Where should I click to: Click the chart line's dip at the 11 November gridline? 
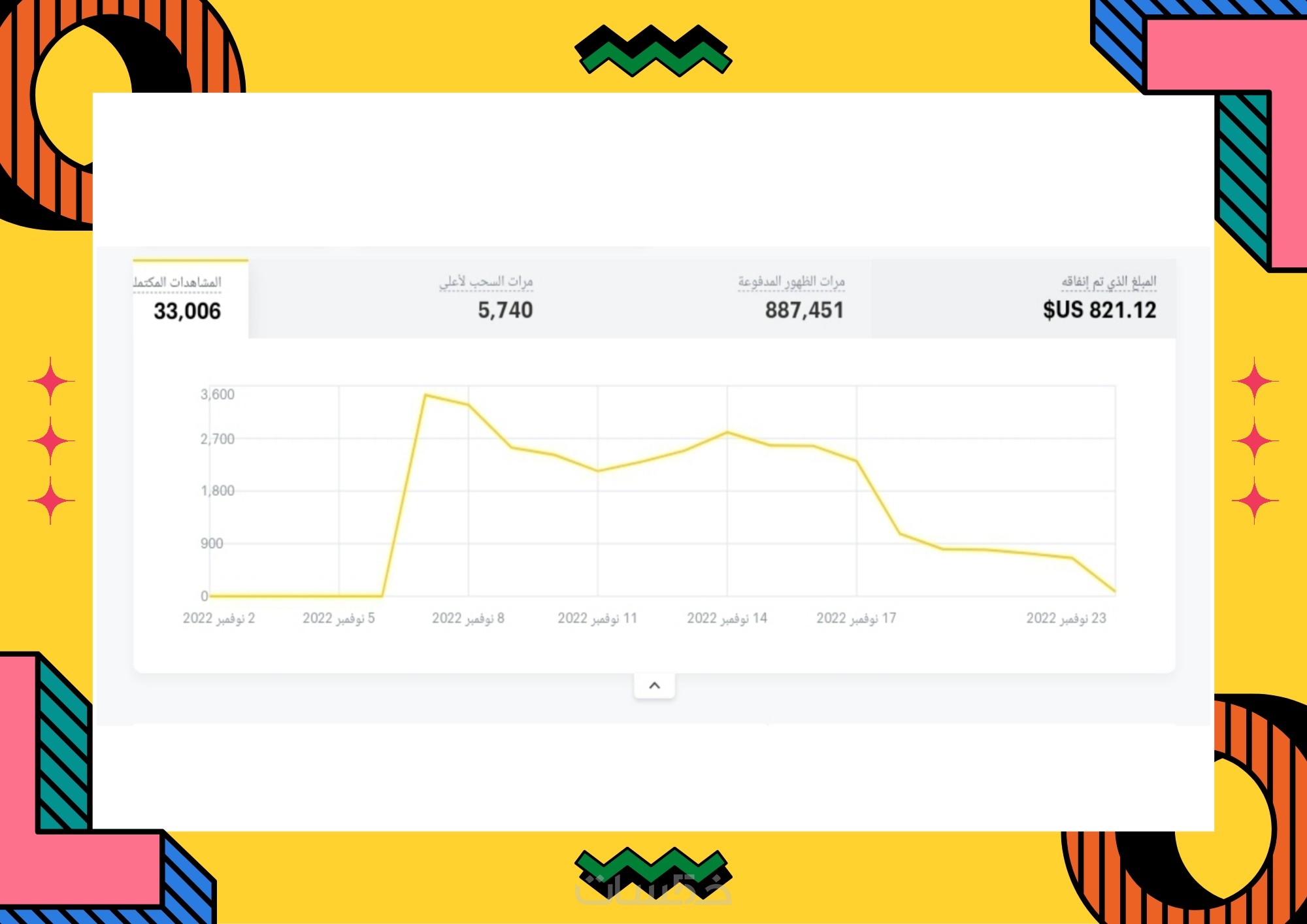tap(598, 470)
